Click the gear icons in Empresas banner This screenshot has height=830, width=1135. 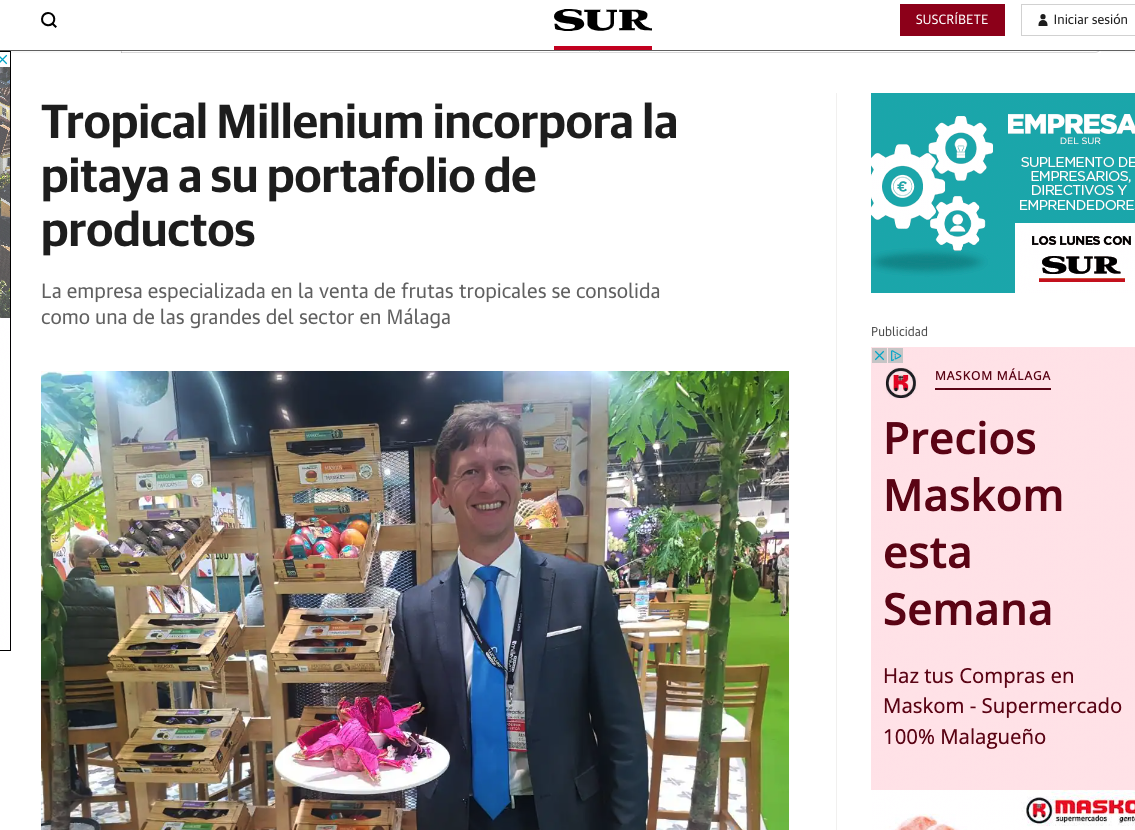coord(931,184)
